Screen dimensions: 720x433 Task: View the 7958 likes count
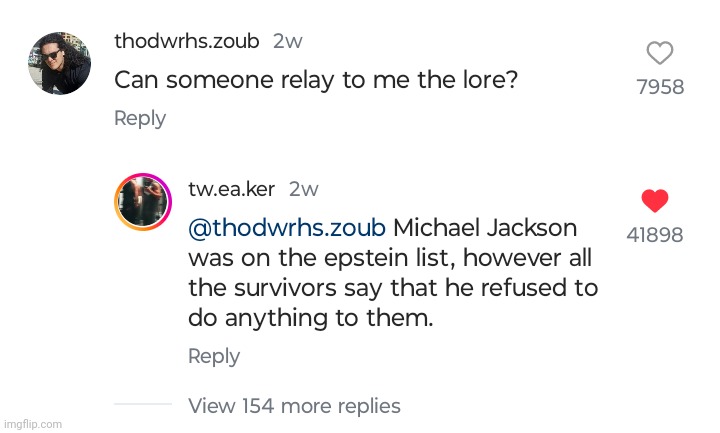(660, 87)
